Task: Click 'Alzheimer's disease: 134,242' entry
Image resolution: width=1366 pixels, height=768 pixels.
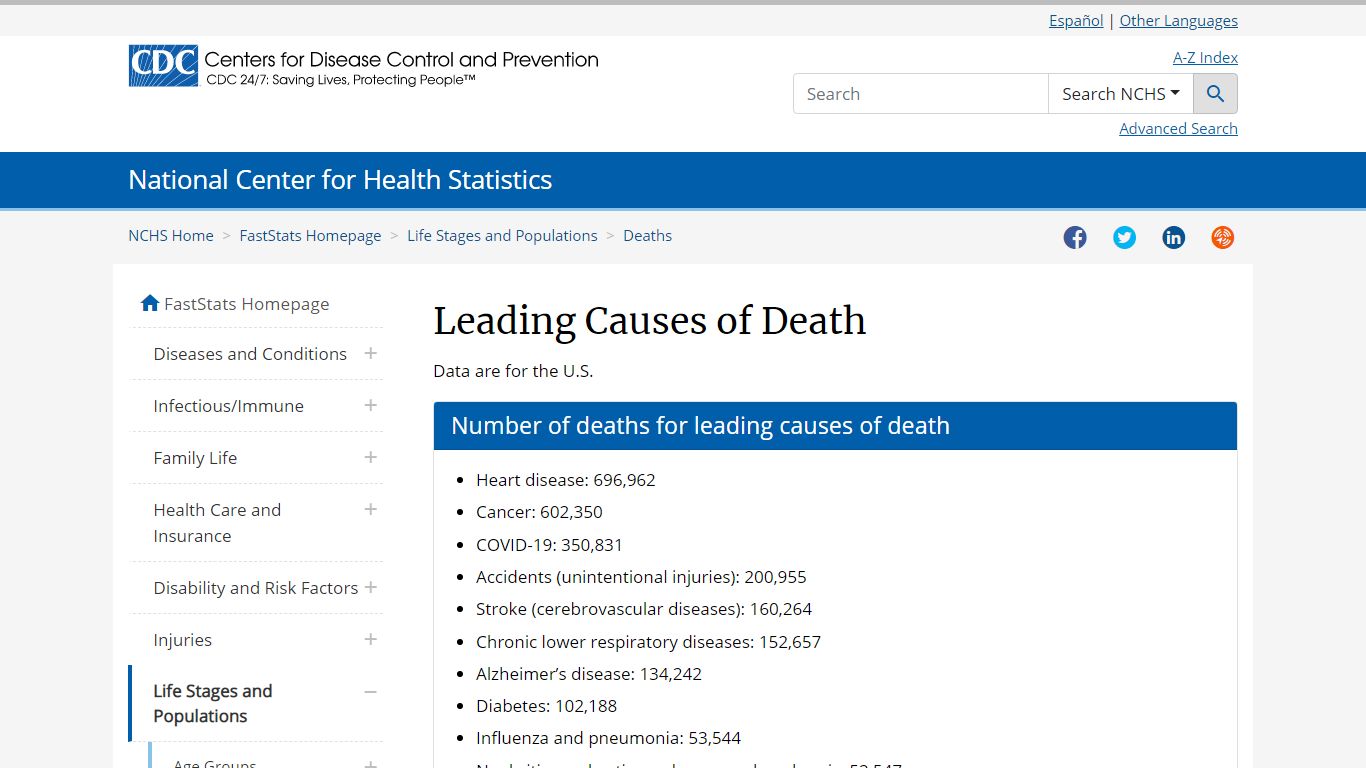Action: point(589,674)
